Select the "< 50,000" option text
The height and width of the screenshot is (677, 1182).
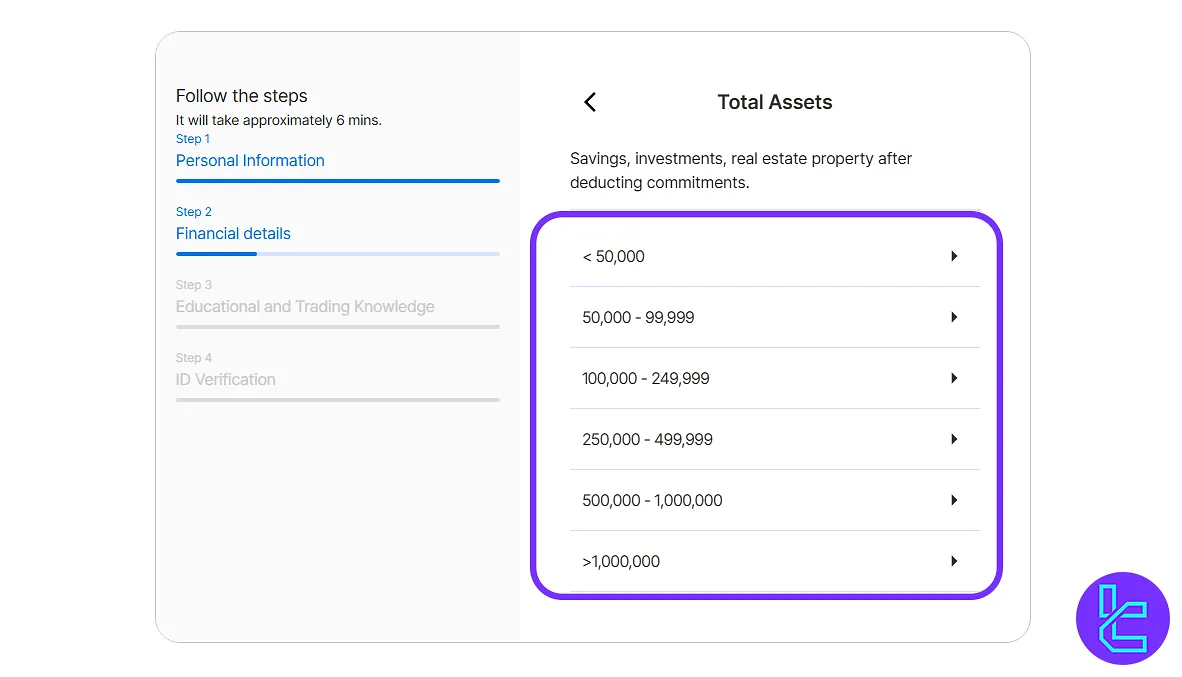(613, 257)
